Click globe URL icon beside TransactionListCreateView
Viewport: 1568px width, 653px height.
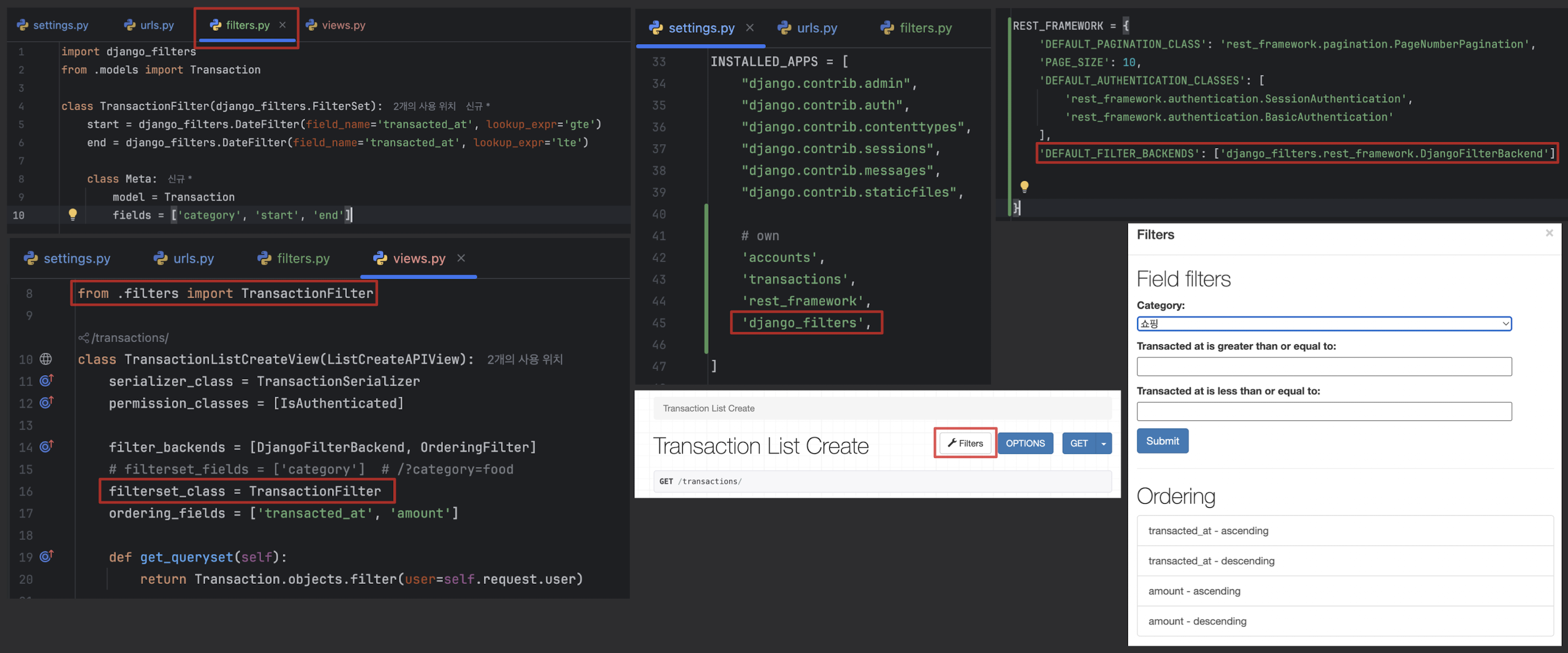46,359
